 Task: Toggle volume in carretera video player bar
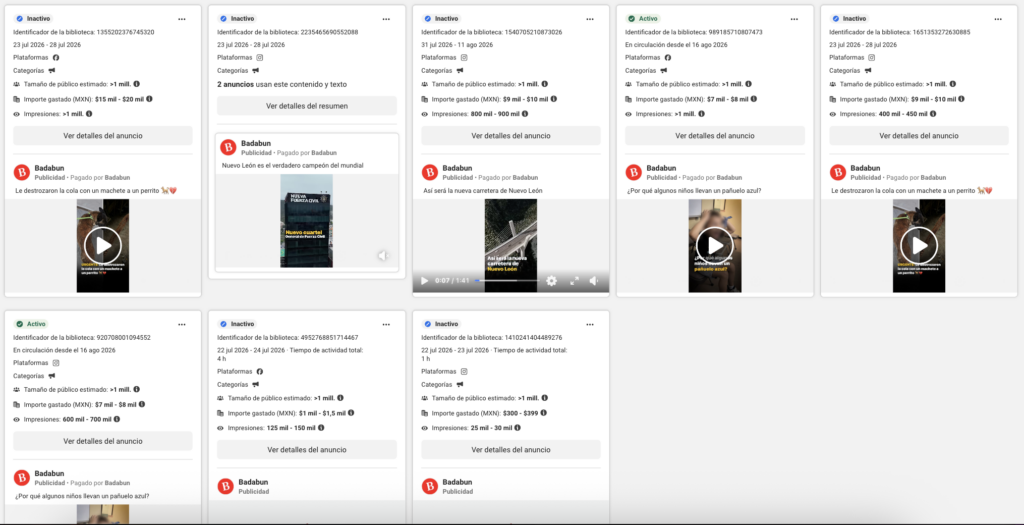(594, 281)
